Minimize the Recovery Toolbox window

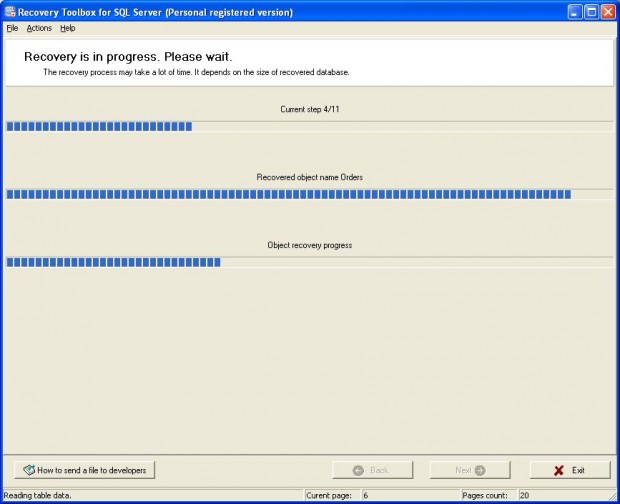pos(575,12)
